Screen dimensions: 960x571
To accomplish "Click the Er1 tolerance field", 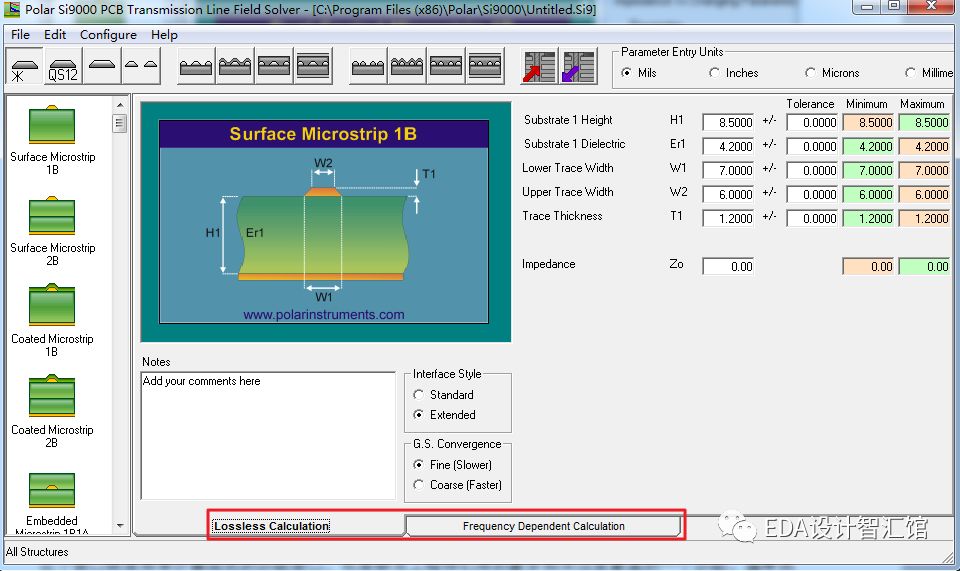I will 812,146.
